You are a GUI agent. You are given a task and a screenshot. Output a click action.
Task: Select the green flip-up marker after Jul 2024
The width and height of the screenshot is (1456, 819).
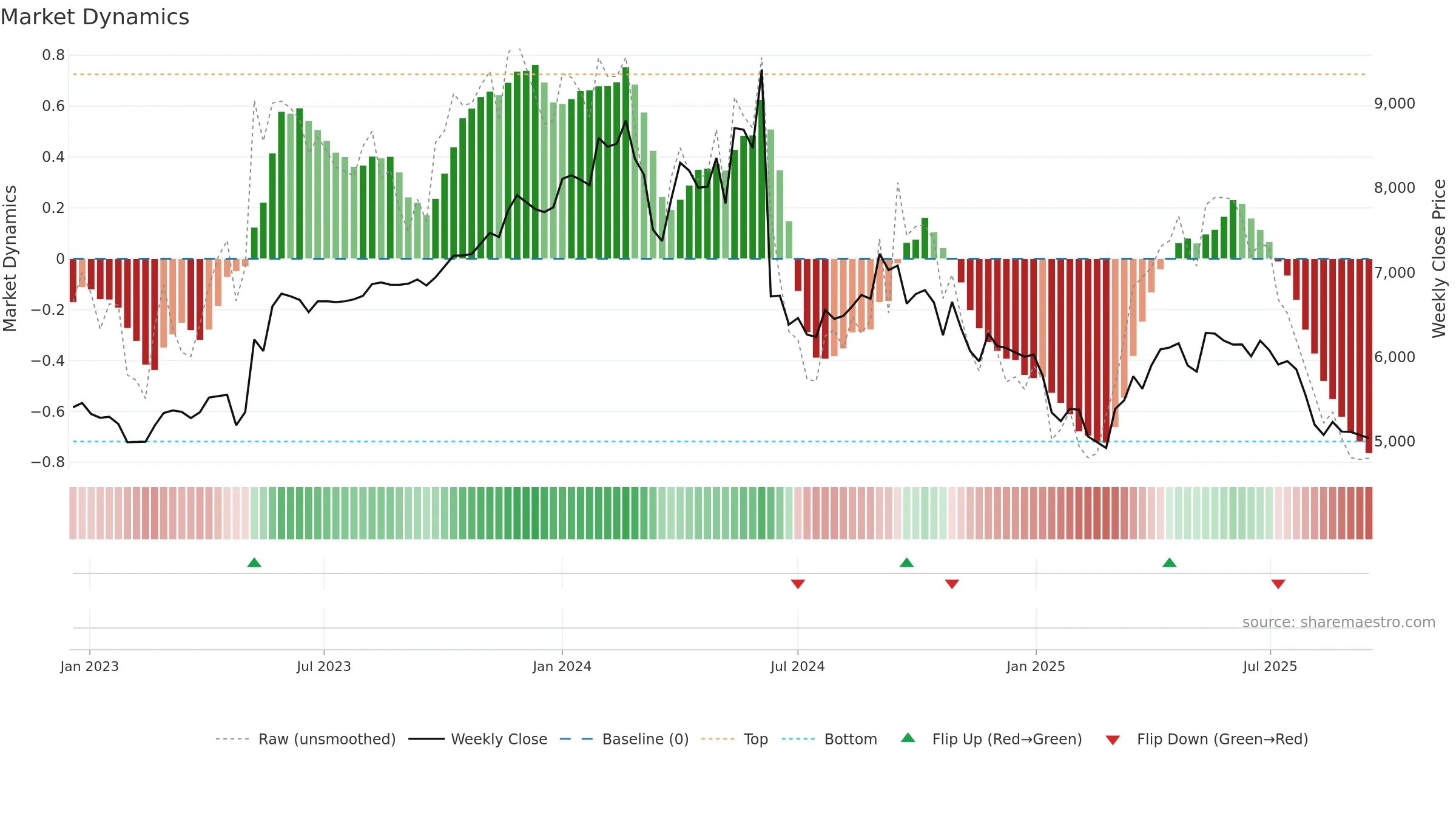coord(906,562)
